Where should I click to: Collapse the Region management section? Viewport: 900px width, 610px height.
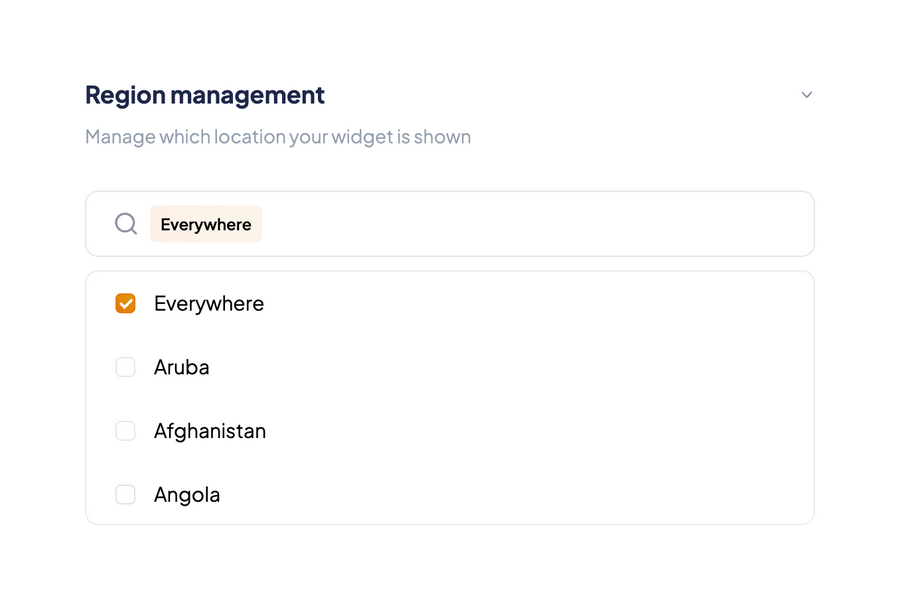pyautogui.click(x=806, y=94)
